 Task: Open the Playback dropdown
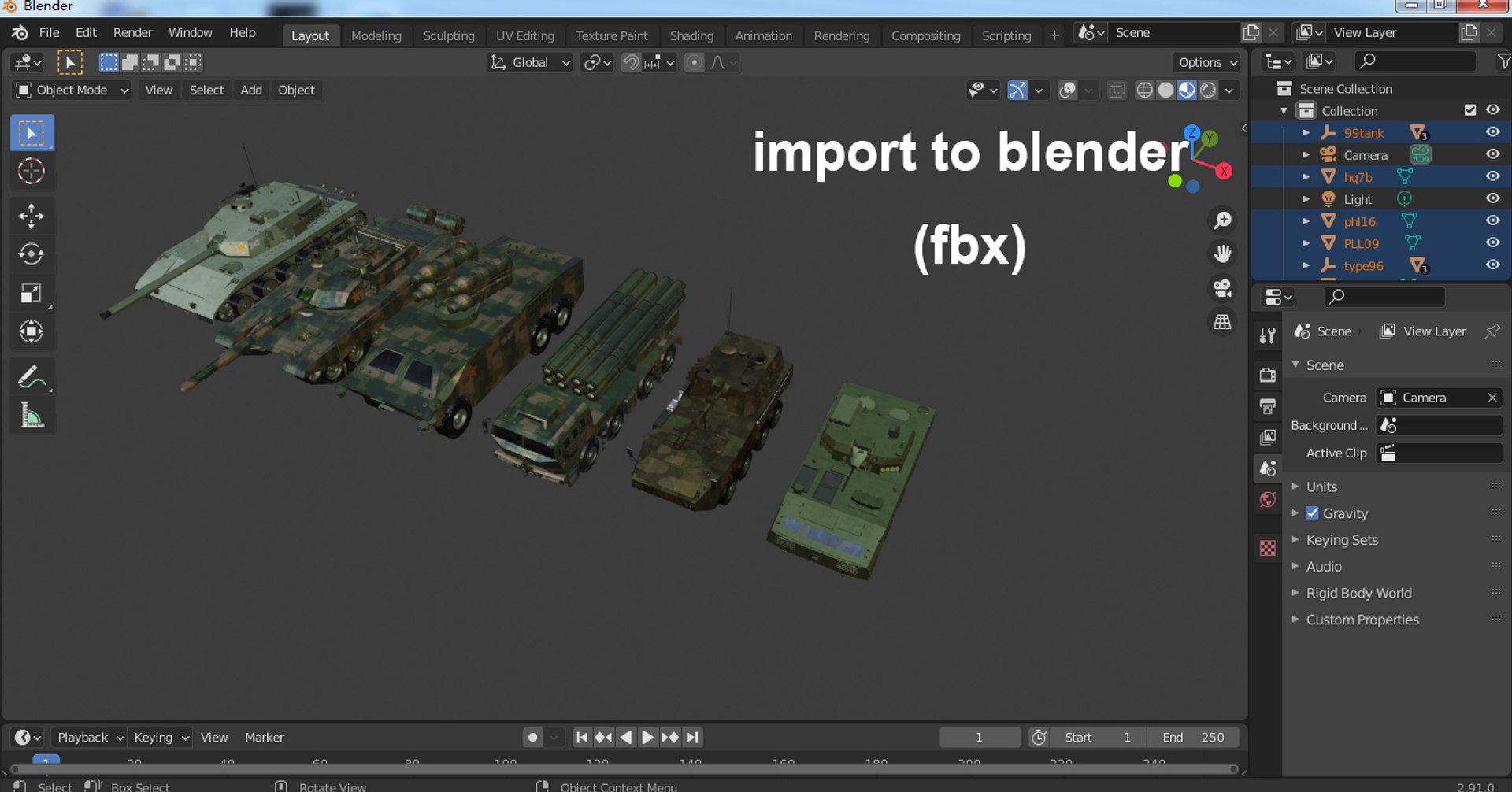coord(89,738)
